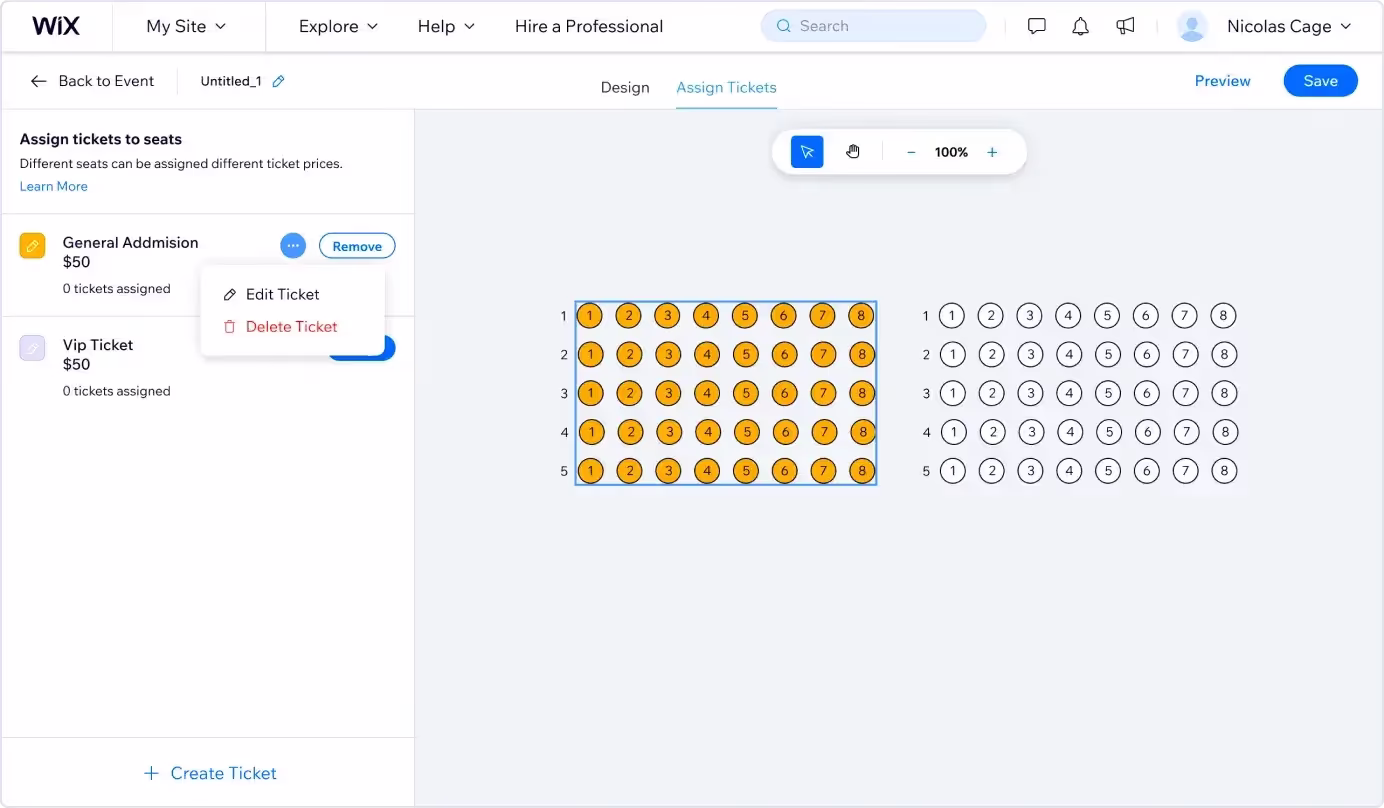Click pencil icon to rename Untitled_1
This screenshot has height=808, width=1384.
(279, 81)
